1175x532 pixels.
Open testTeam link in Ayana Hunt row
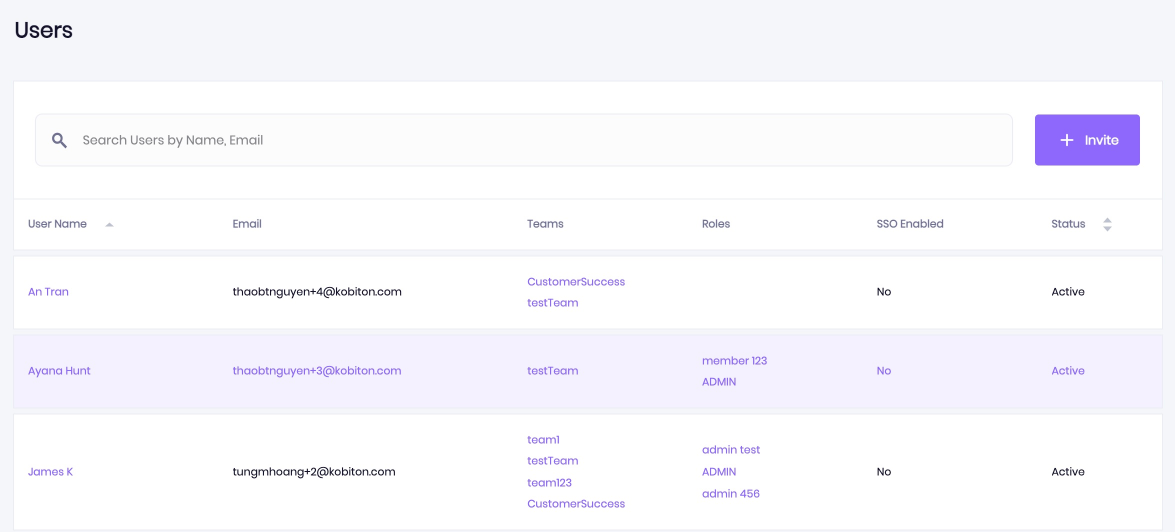pyautogui.click(x=552, y=370)
